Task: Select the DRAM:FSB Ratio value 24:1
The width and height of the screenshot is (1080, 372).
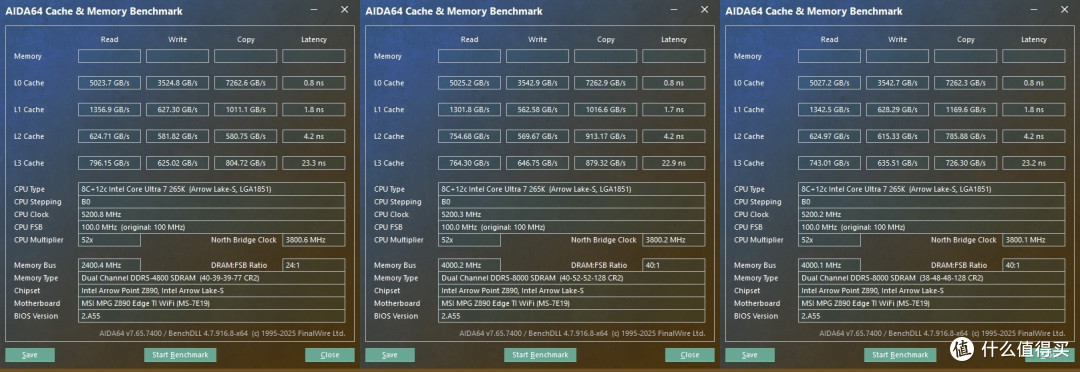Action: tap(313, 265)
